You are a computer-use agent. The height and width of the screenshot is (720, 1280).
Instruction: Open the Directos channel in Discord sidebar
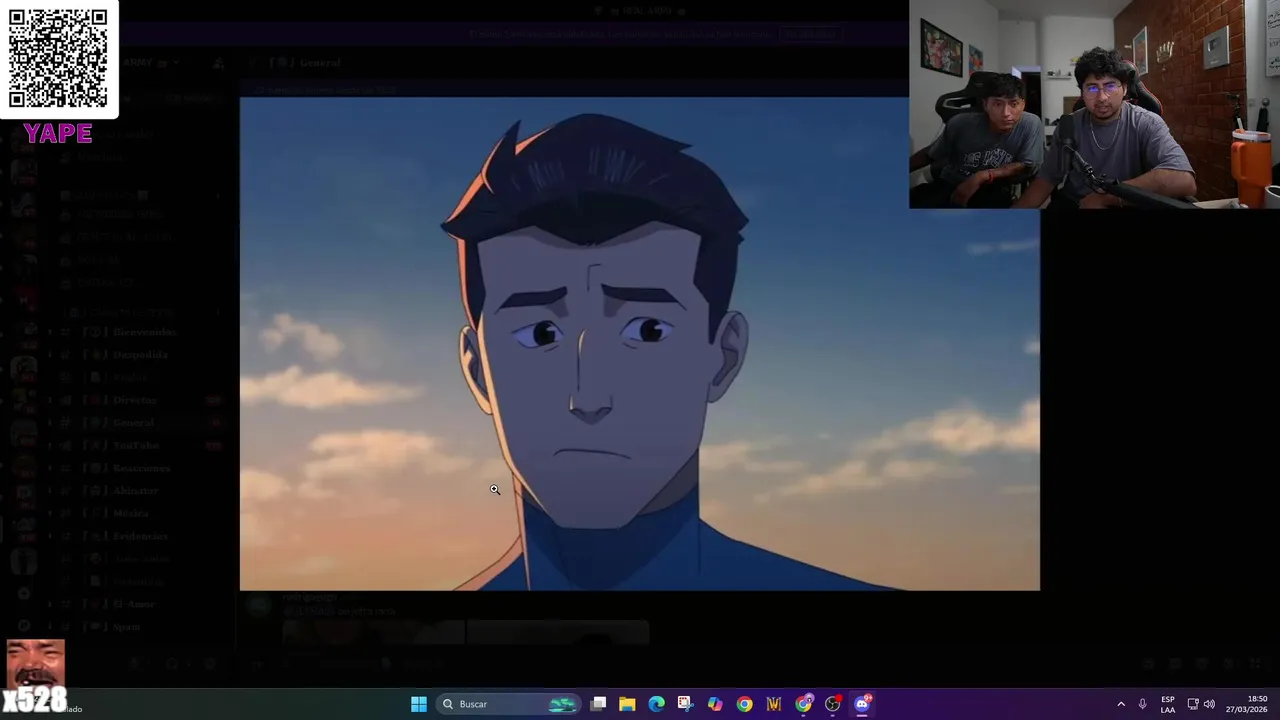[134, 400]
